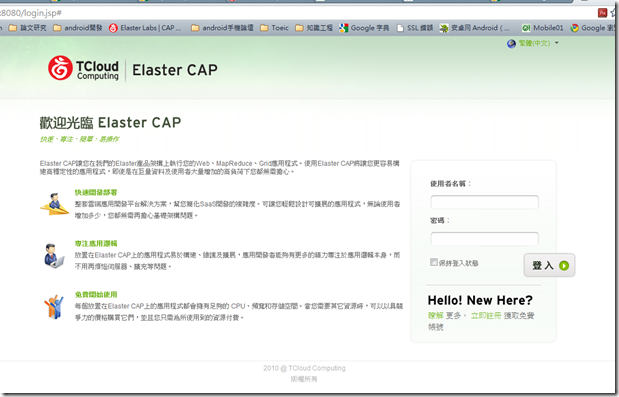Click the login.jsp address bar
This screenshot has height=397, width=619.
(296, 13)
